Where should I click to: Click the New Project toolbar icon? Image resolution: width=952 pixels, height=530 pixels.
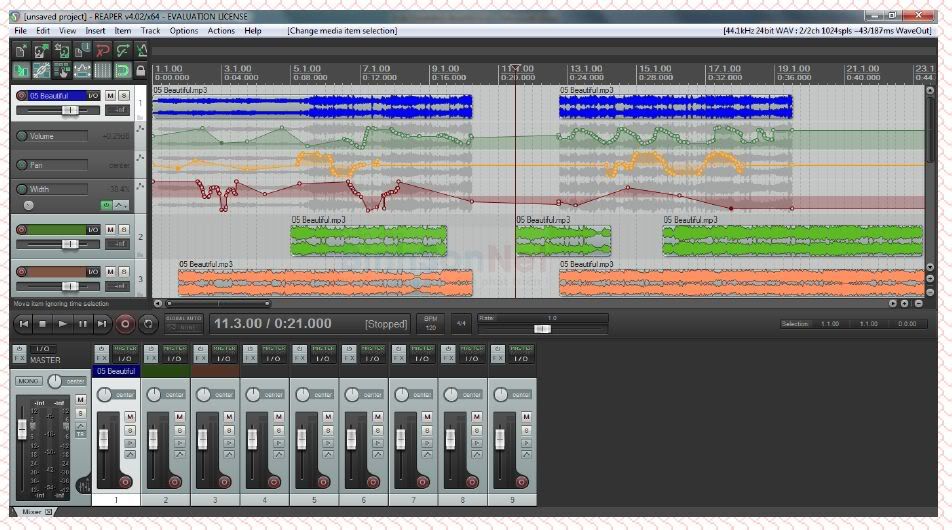[x=21, y=50]
